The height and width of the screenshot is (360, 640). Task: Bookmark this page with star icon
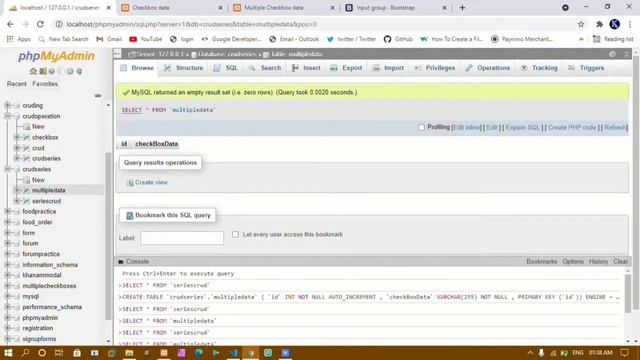[581, 24]
